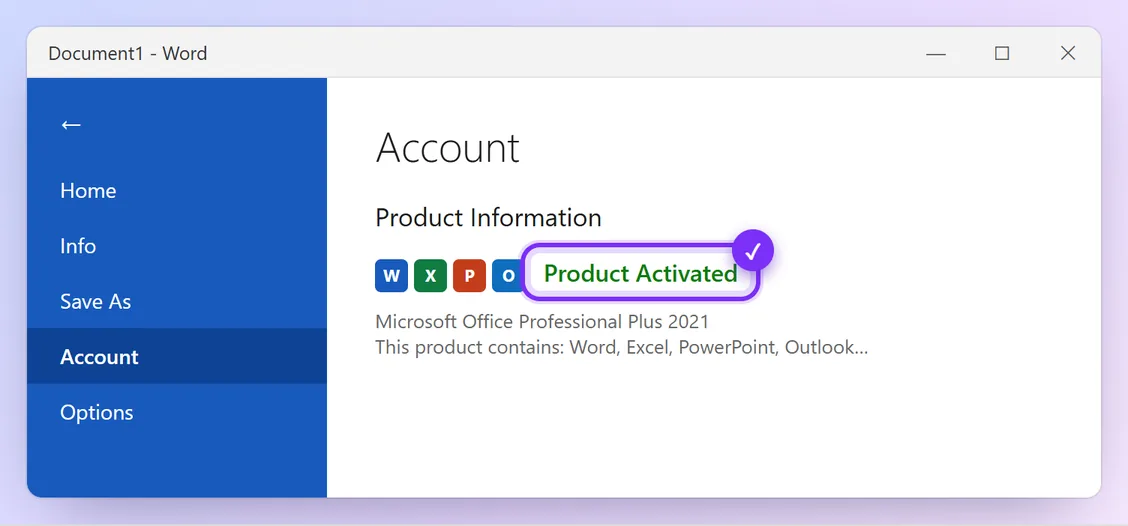Screen dimensions: 1128x526
Task: Select the Account sidebar item
Action: (x=177, y=356)
